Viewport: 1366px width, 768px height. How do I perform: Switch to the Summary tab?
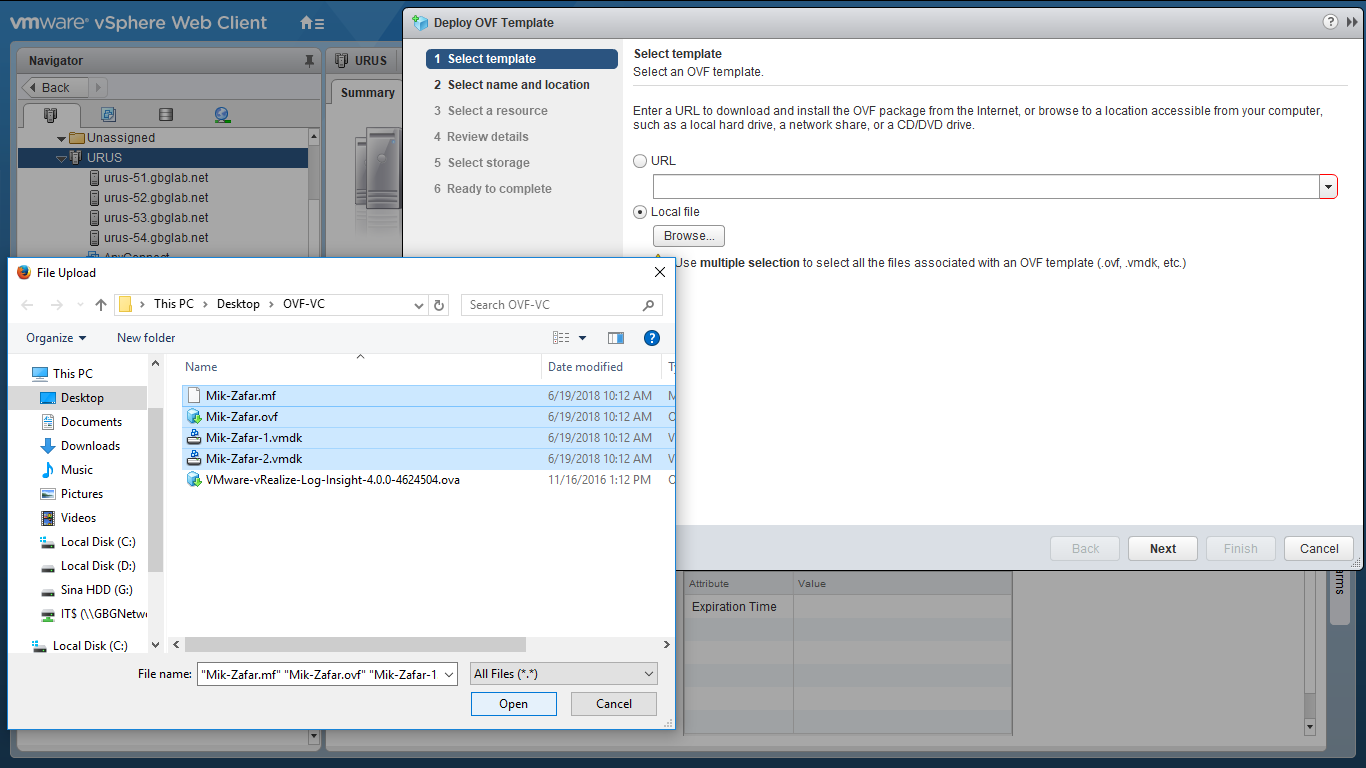367,93
